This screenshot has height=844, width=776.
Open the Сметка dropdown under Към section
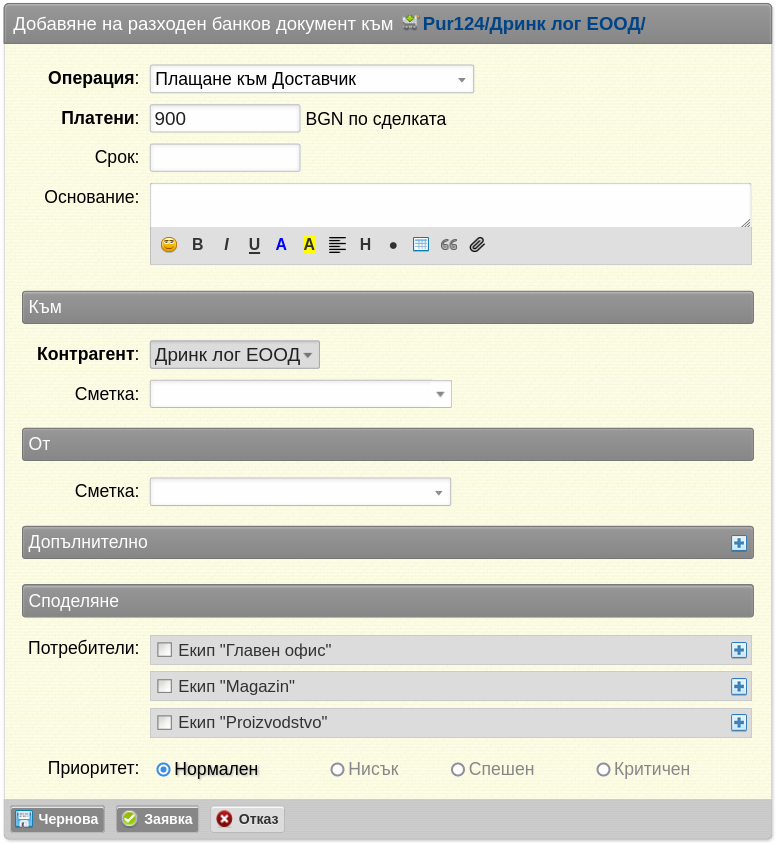point(301,394)
